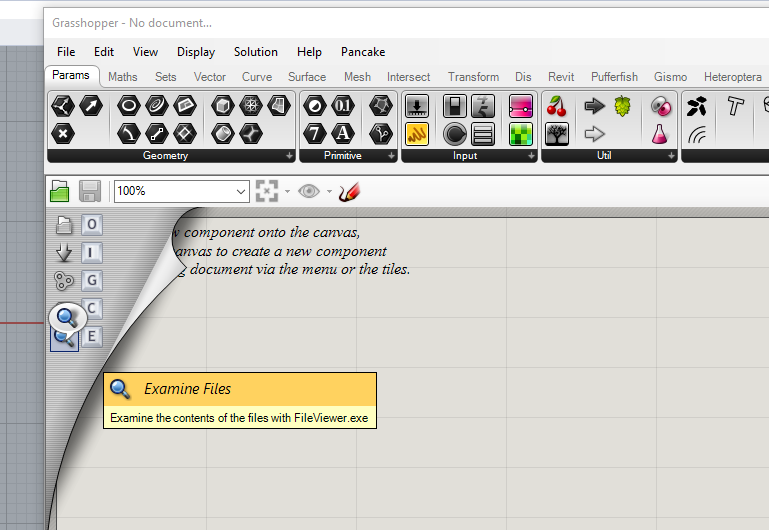
Task: Add the Point parameter icon
Action: pos(63,133)
